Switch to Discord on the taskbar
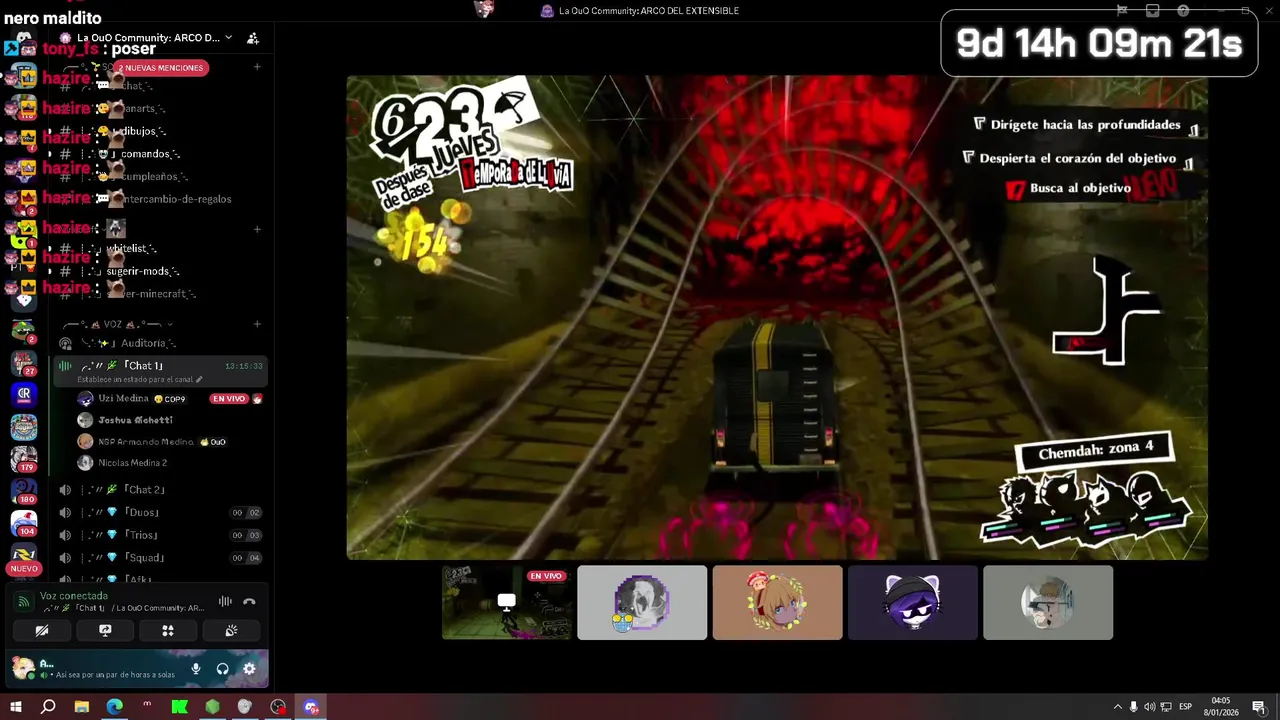This screenshot has width=1280, height=720. click(x=311, y=707)
